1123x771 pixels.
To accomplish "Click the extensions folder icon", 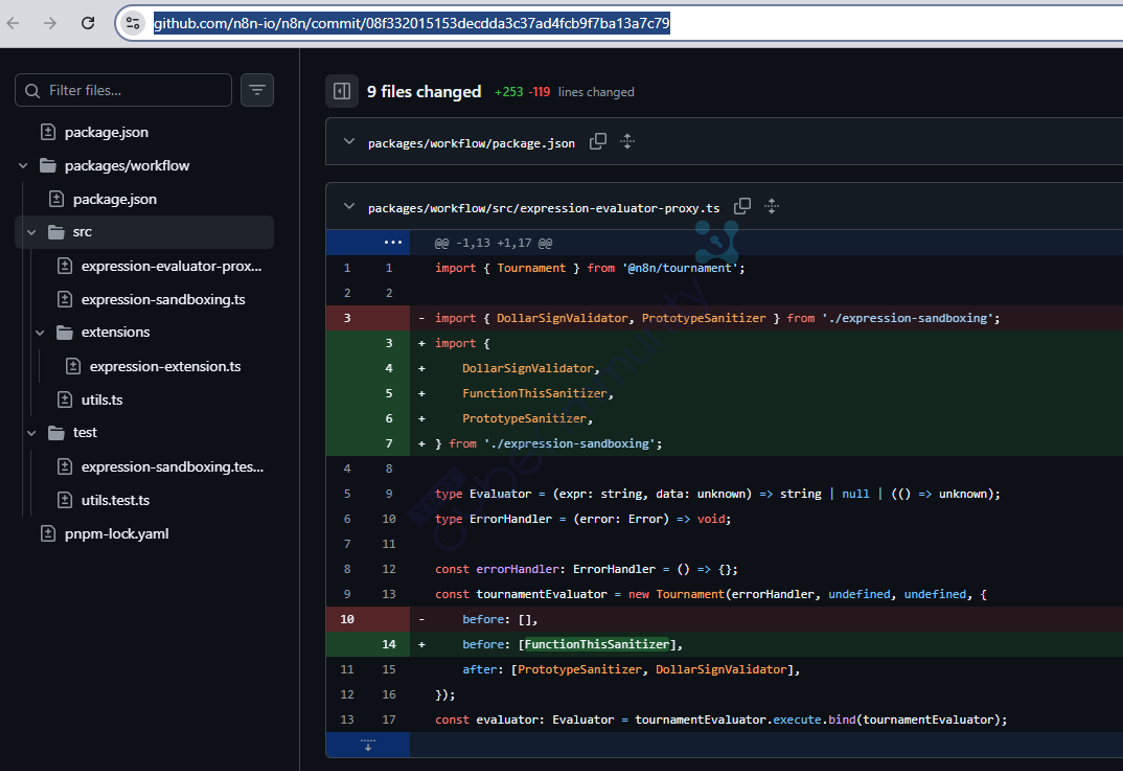I will 64,332.
